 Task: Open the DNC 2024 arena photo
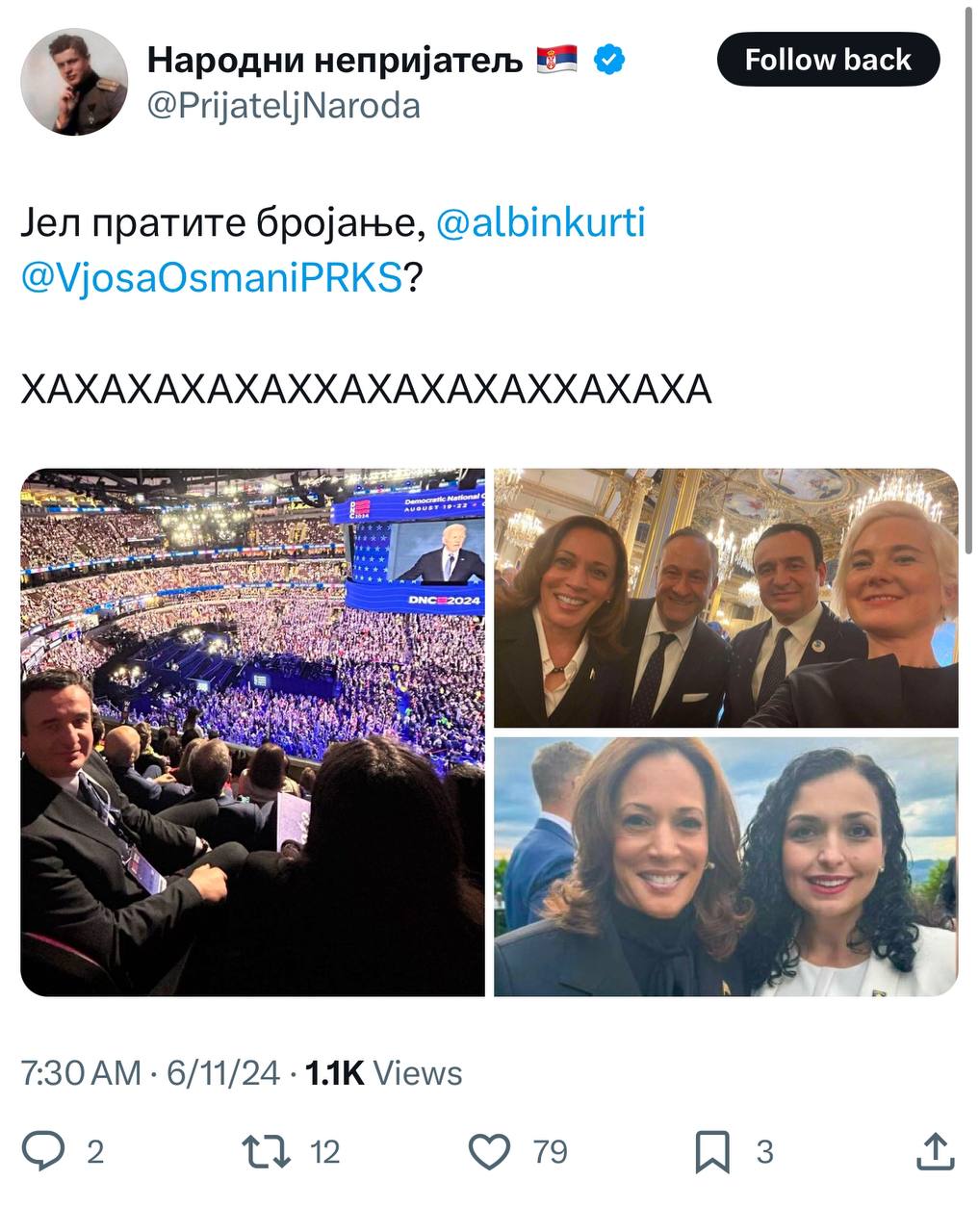click(x=252, y=731)
